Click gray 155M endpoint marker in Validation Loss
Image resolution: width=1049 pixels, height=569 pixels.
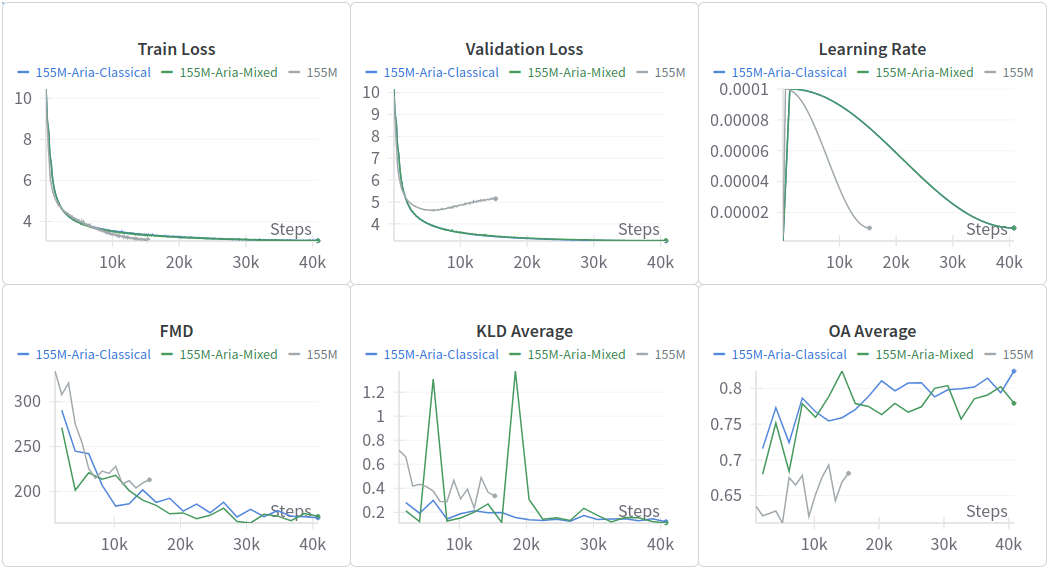tap(495, 199)
